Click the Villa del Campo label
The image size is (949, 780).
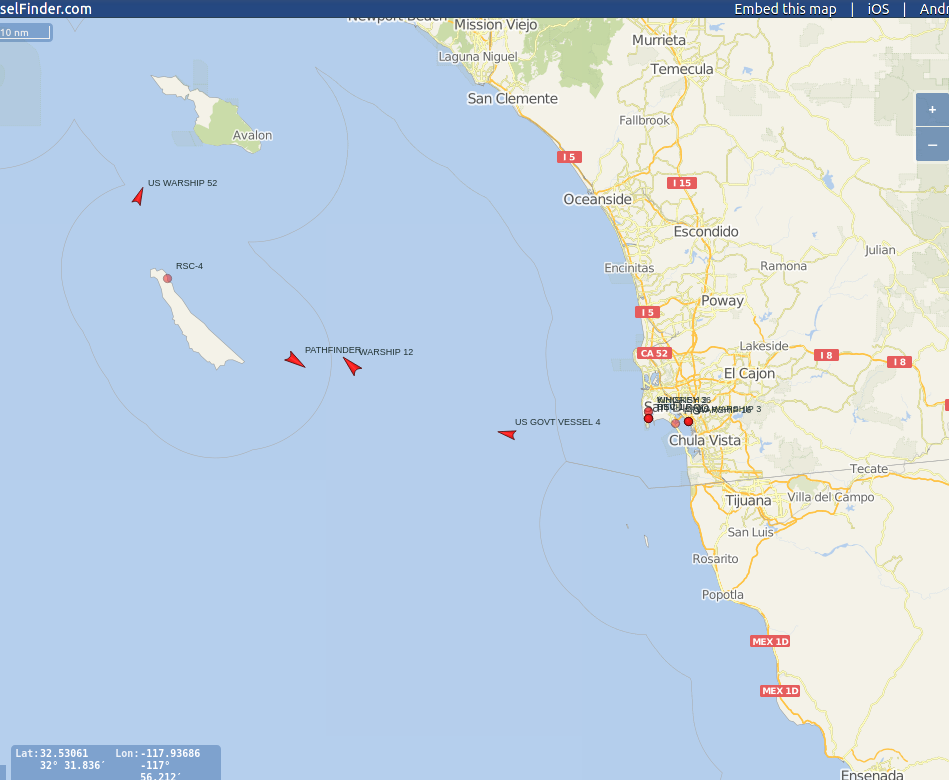coord(831,497)
